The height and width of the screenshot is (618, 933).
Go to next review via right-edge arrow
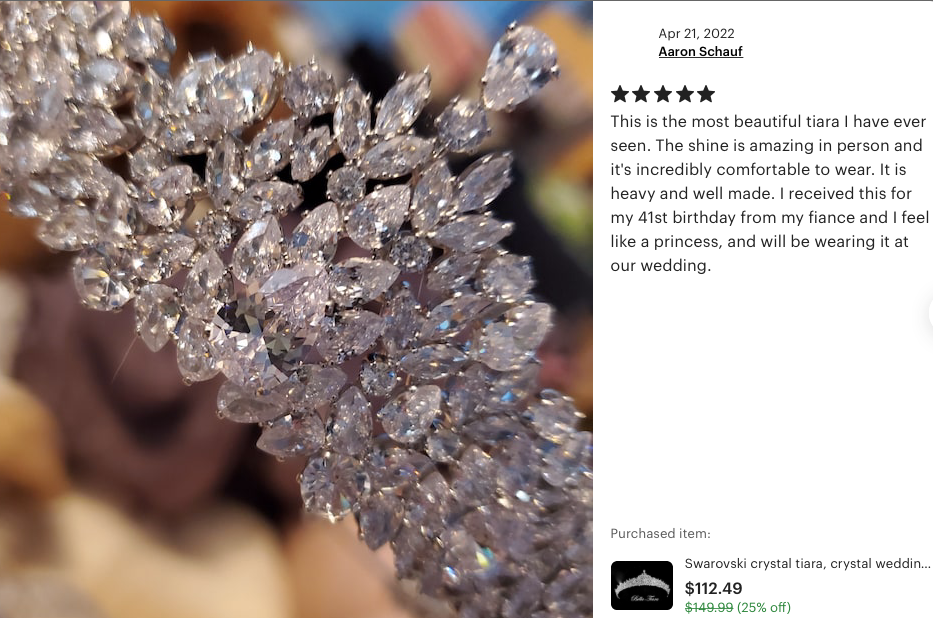tap(929, 314)
